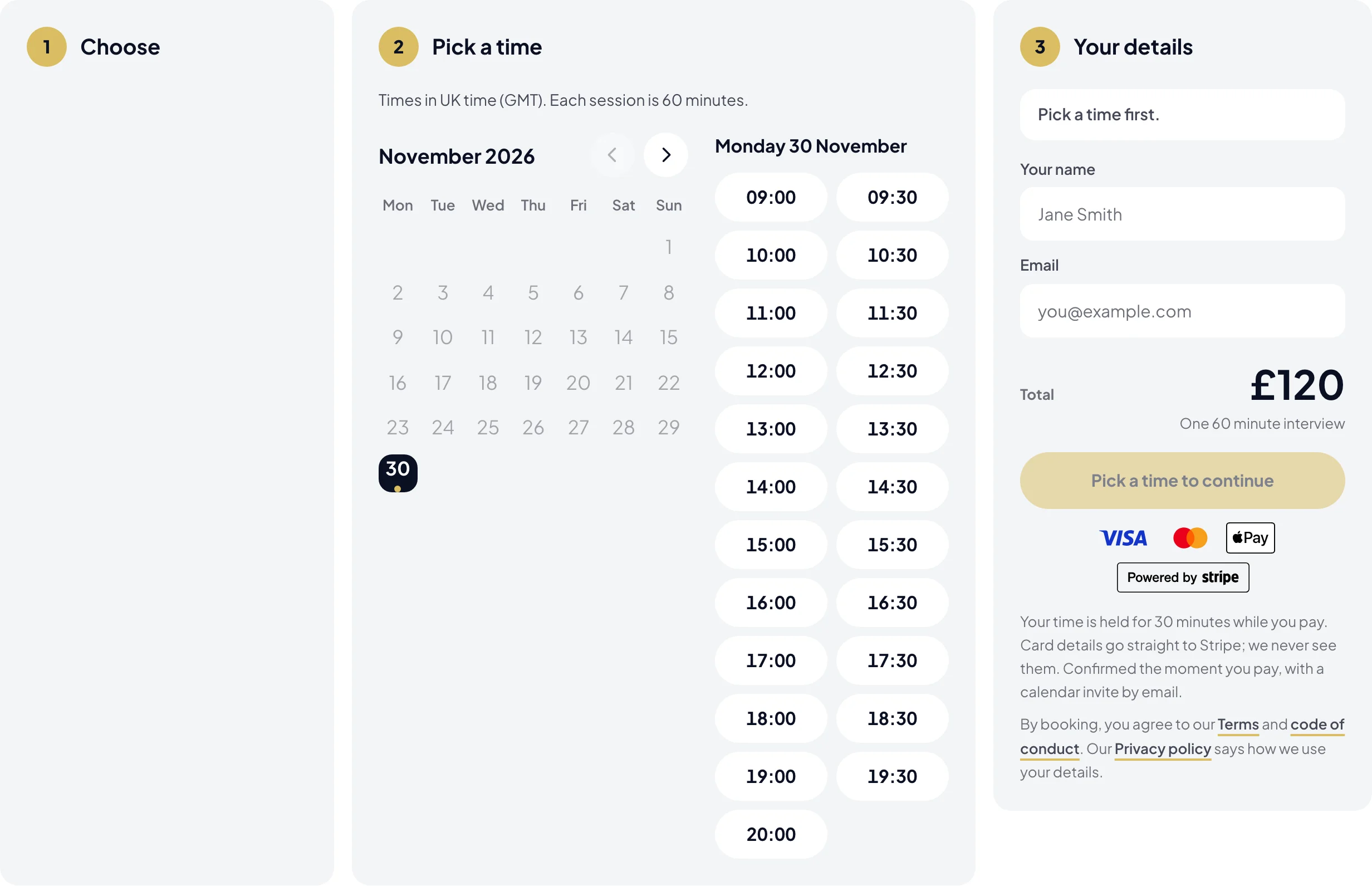Image resolution: width=1372 pixels, height=886 pixels.
Task: Click the Apple Pay payment icon
Action: tap(1250, 538)
